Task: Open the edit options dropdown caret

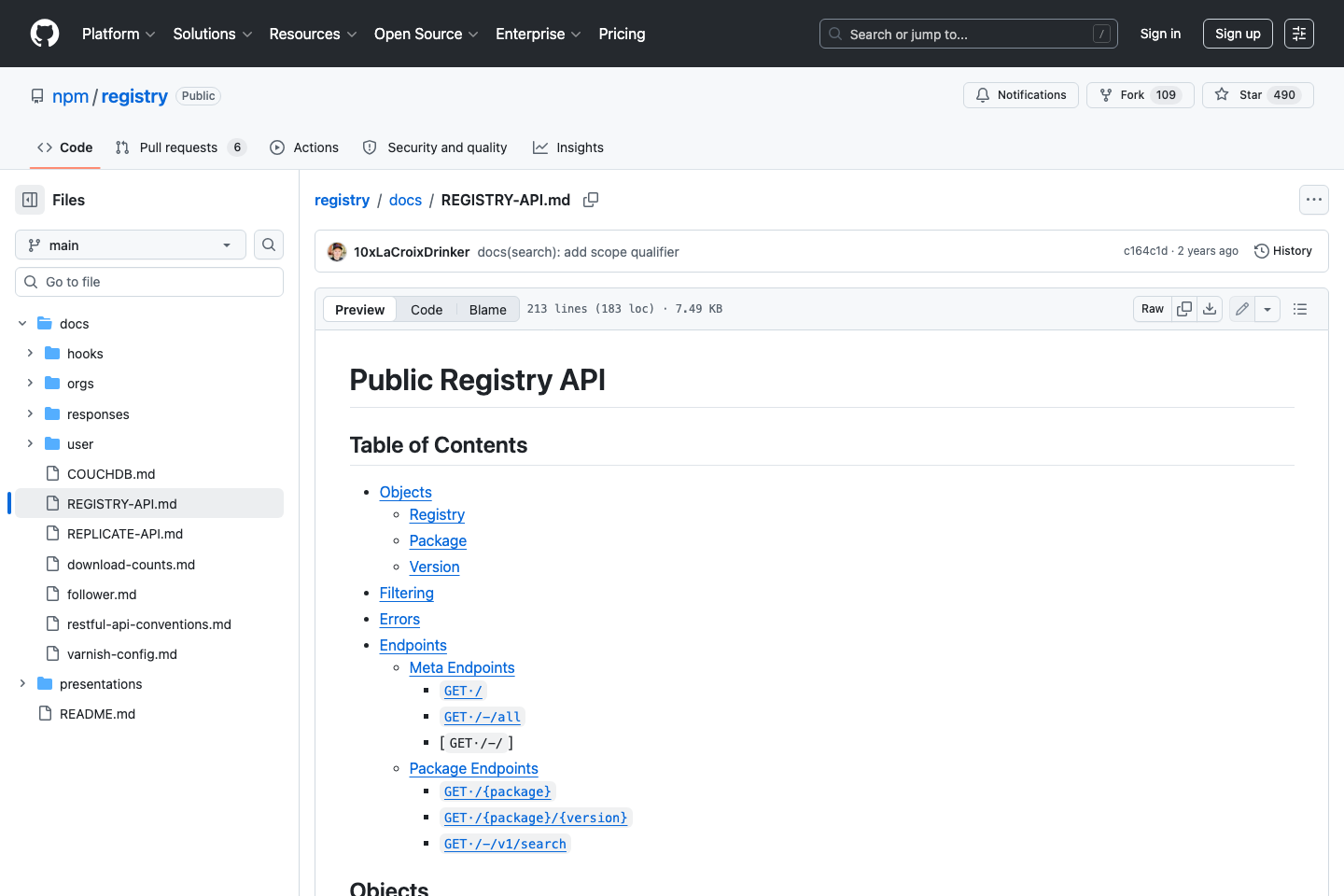Action: pos(1267,308)
